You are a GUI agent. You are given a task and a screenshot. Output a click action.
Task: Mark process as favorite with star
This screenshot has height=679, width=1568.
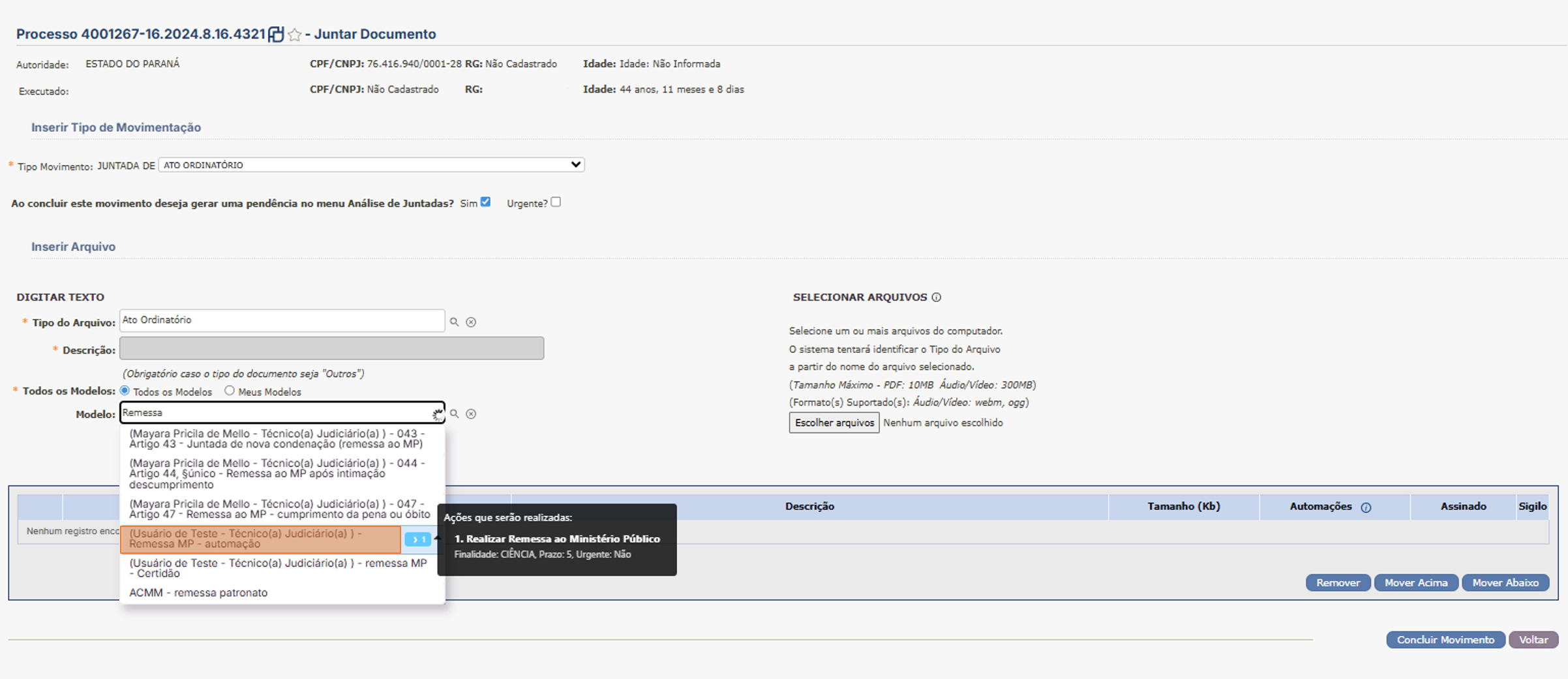295,35
